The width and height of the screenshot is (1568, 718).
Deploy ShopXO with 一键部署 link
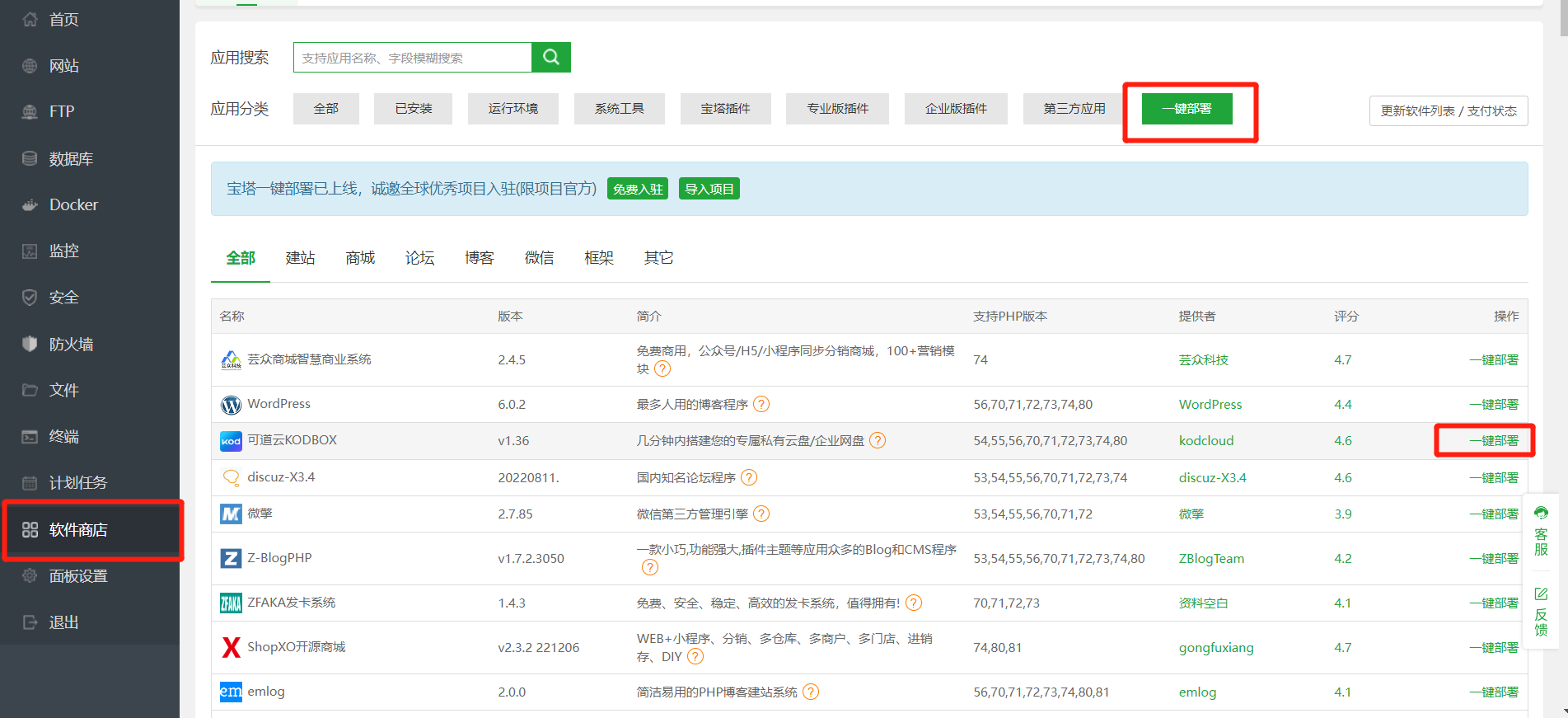point(1493,648)
